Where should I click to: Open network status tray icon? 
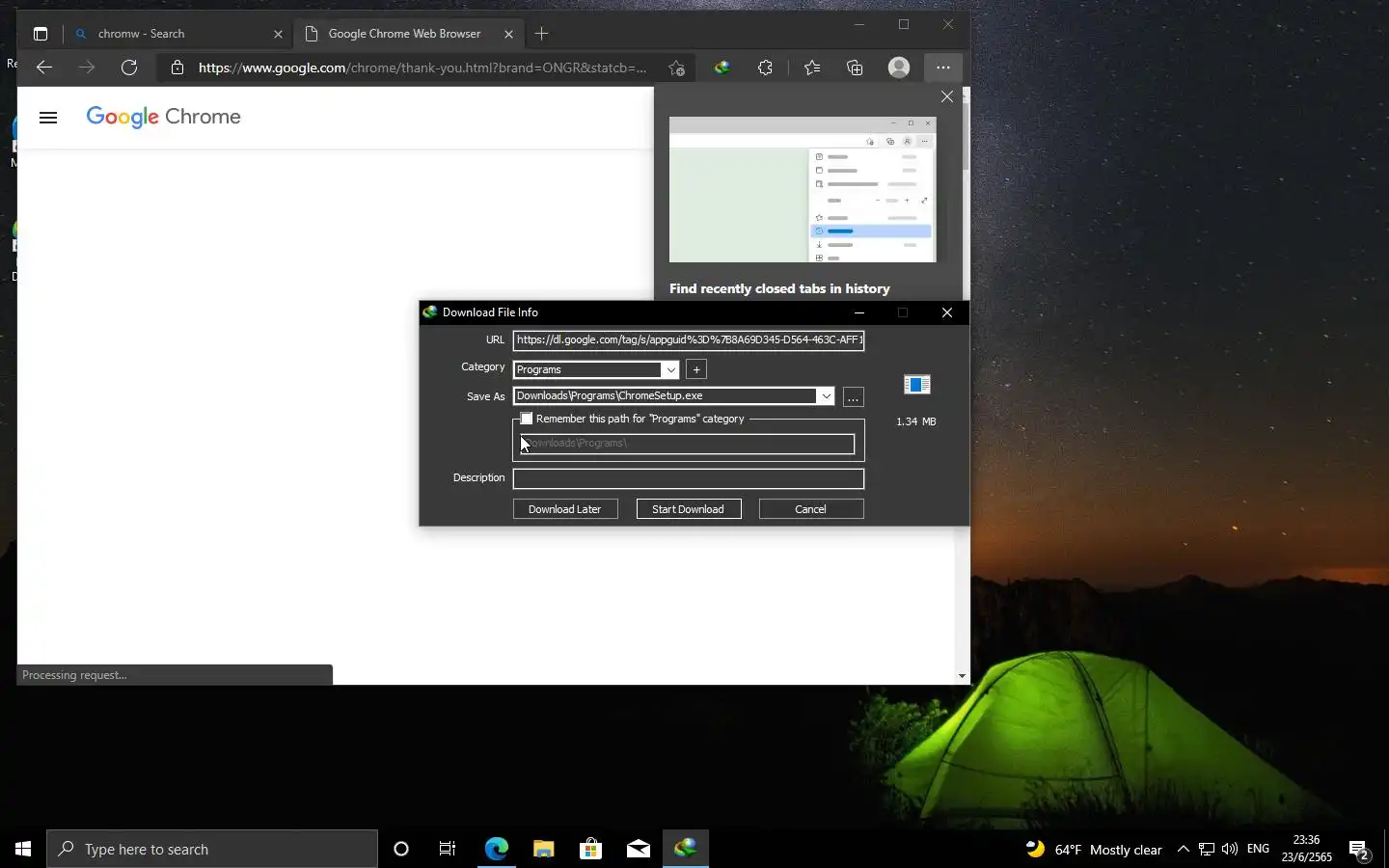[1207, 850]
